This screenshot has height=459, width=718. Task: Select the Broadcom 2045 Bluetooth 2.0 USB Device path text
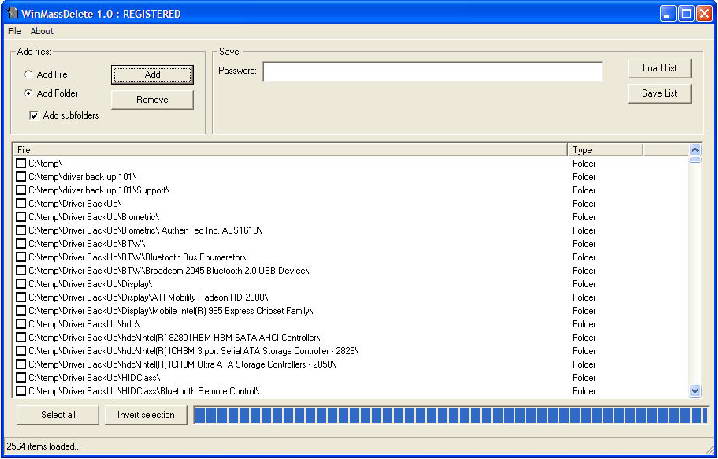click(169, 271)
